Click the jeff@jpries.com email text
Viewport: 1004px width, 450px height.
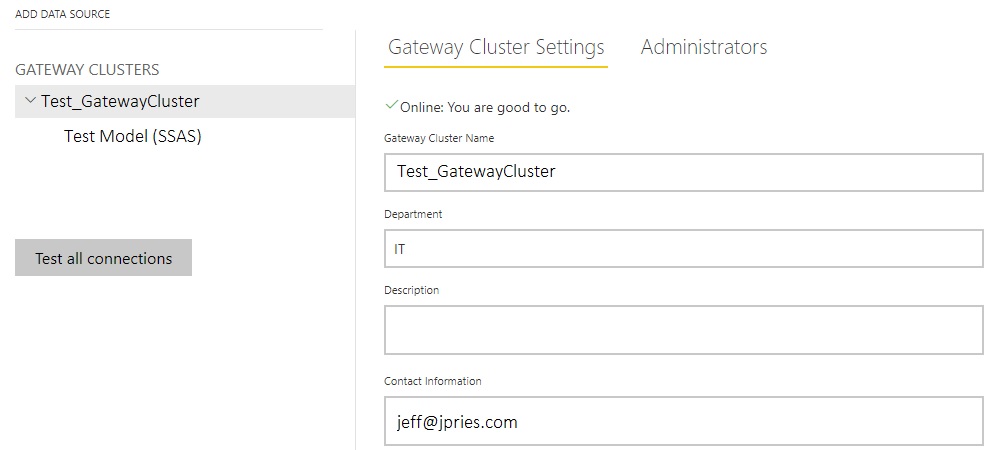click(x=457, y=422)
